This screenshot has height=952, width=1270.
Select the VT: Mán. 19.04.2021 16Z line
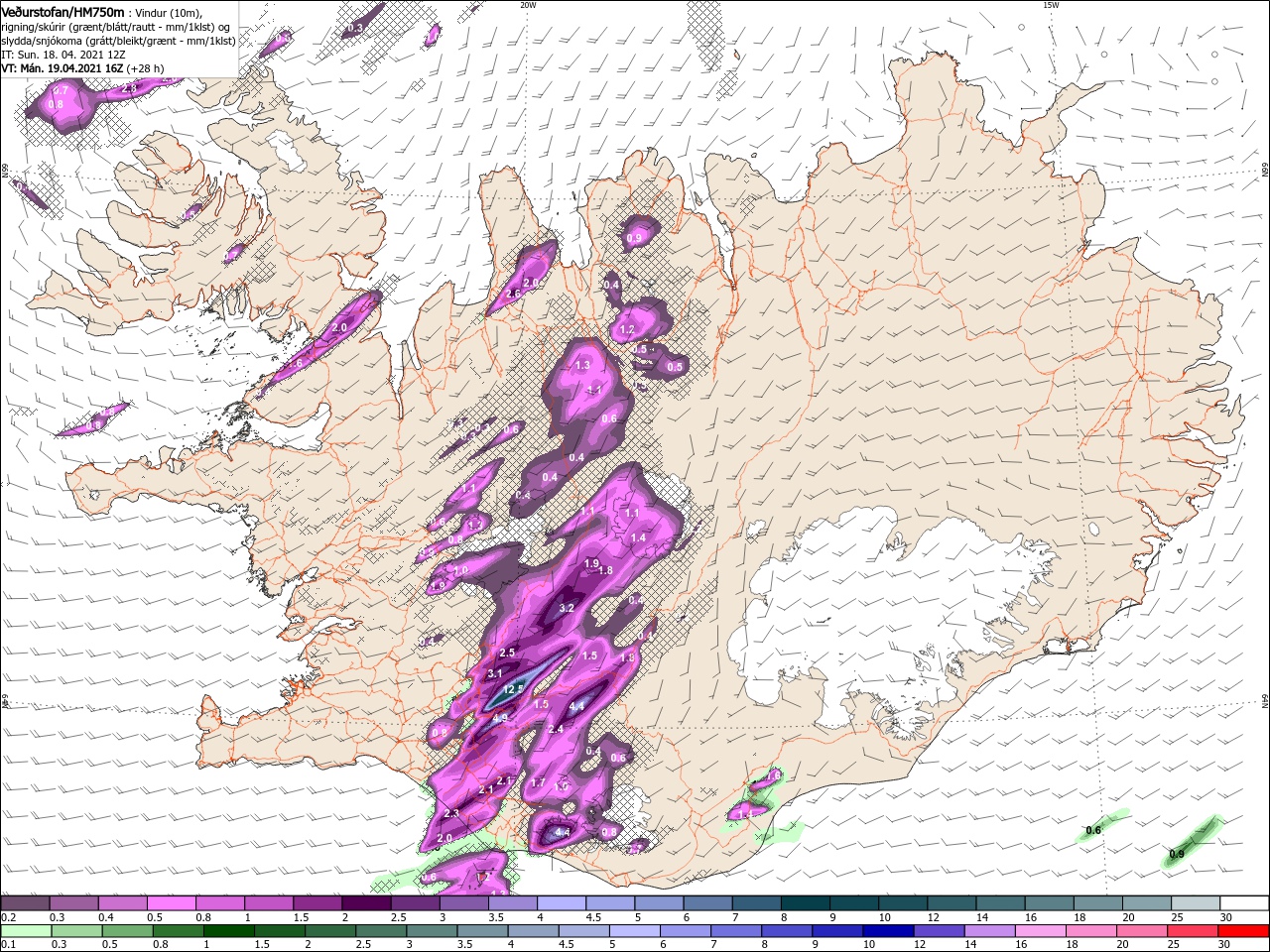[62, 68]
